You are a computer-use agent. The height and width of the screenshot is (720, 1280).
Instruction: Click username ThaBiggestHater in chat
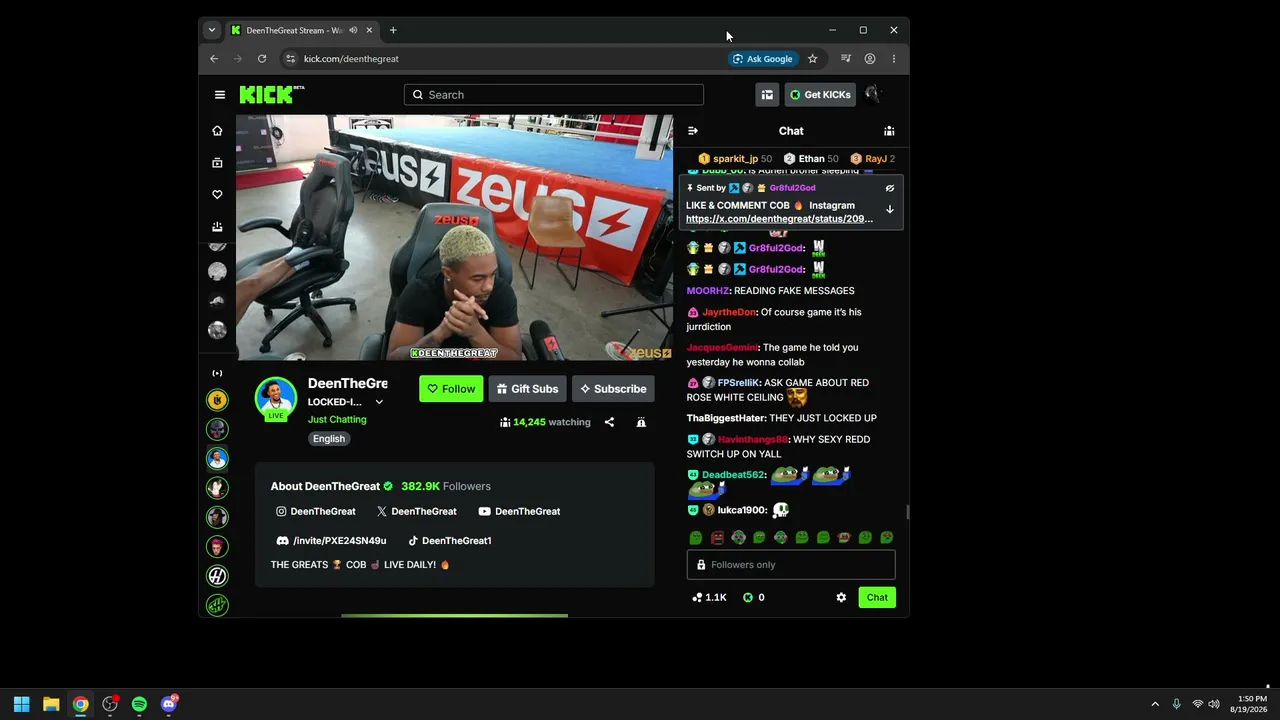726,418
